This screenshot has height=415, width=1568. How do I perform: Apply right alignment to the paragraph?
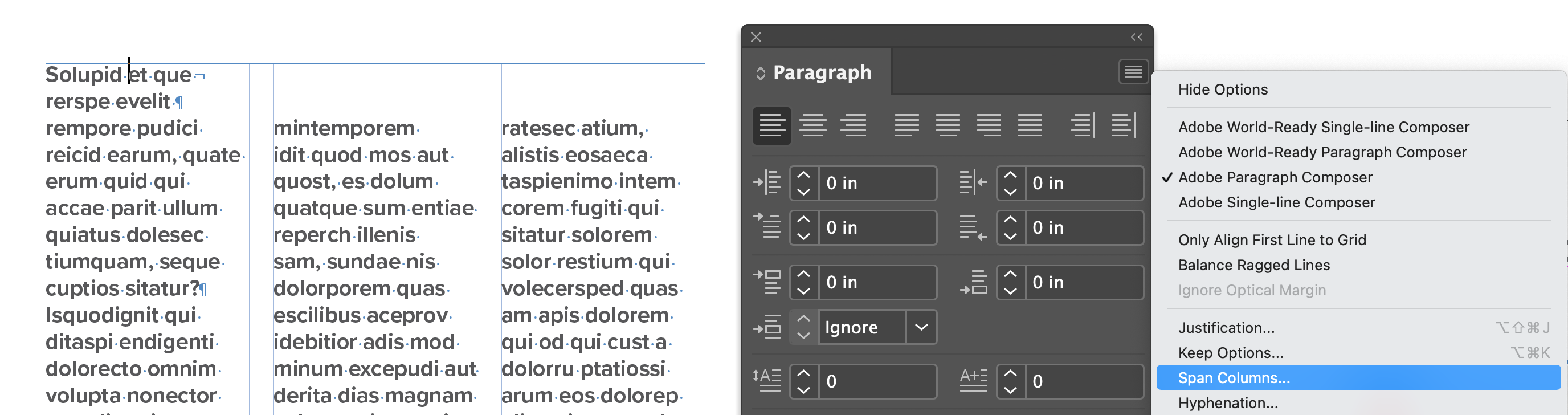point(854,125)
